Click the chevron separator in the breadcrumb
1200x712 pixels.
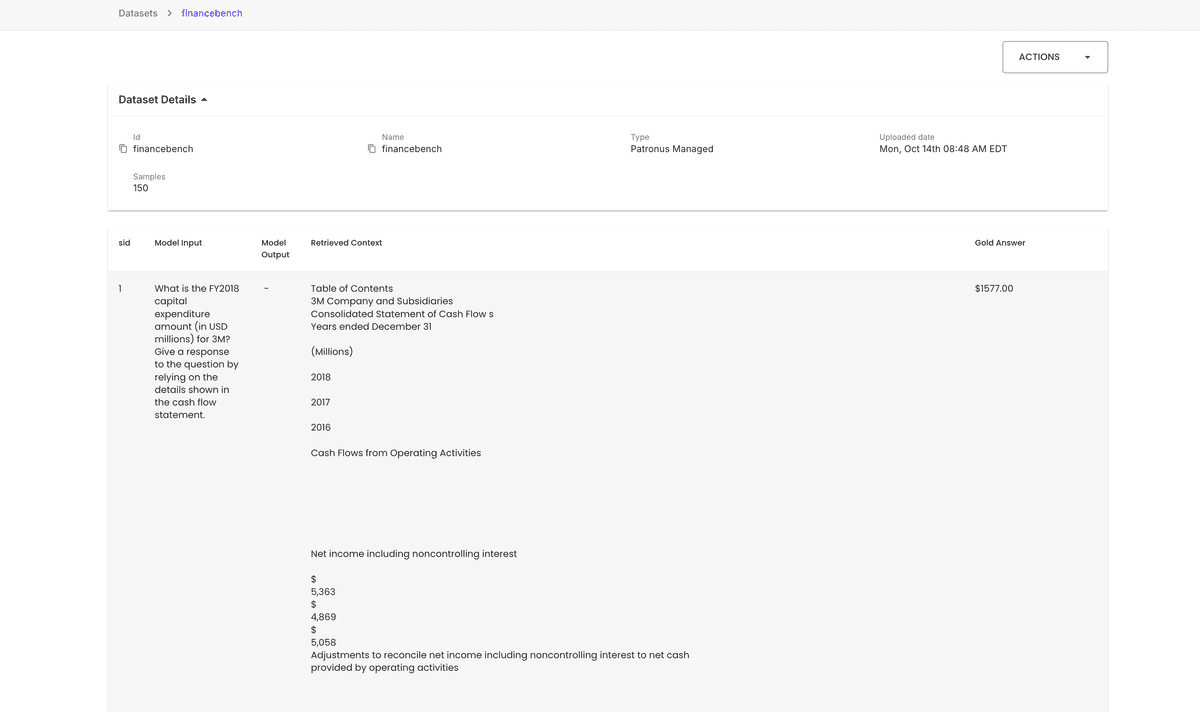tap(168, 13)
